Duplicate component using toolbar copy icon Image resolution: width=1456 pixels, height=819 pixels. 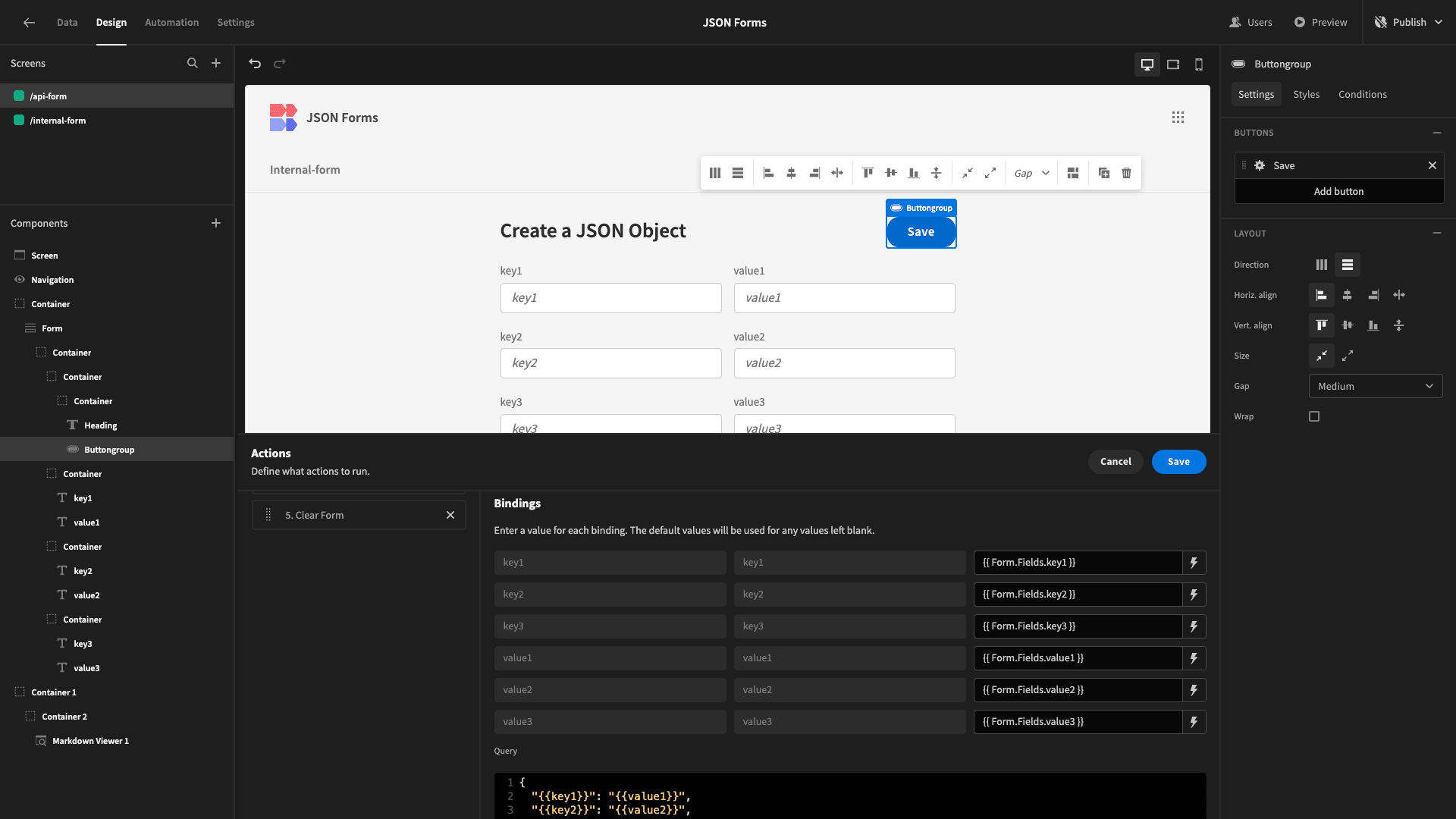pos(1104,173)
